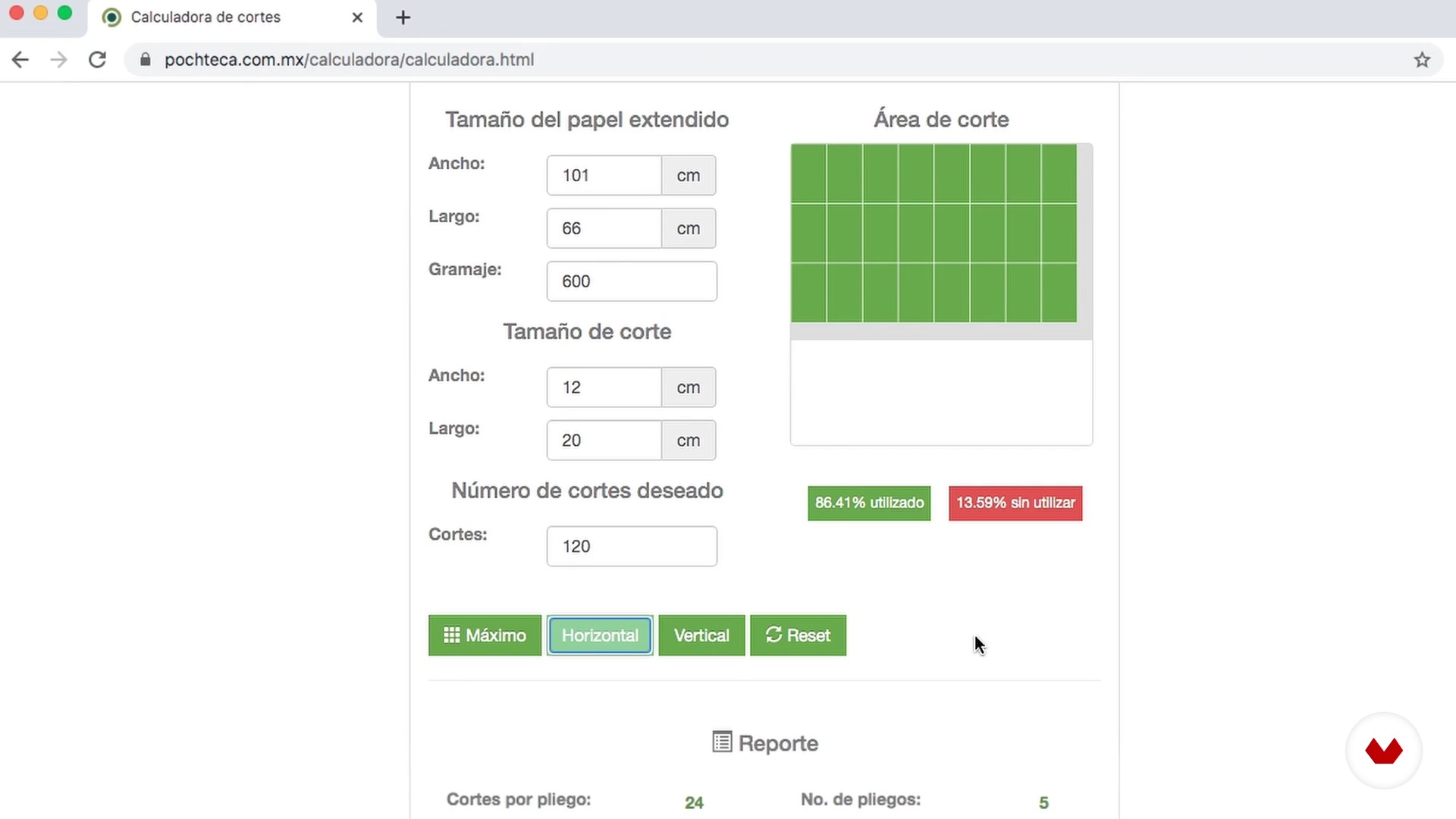Bookmark this page with the star icon
The image size is (1456, 819).
1422,60
